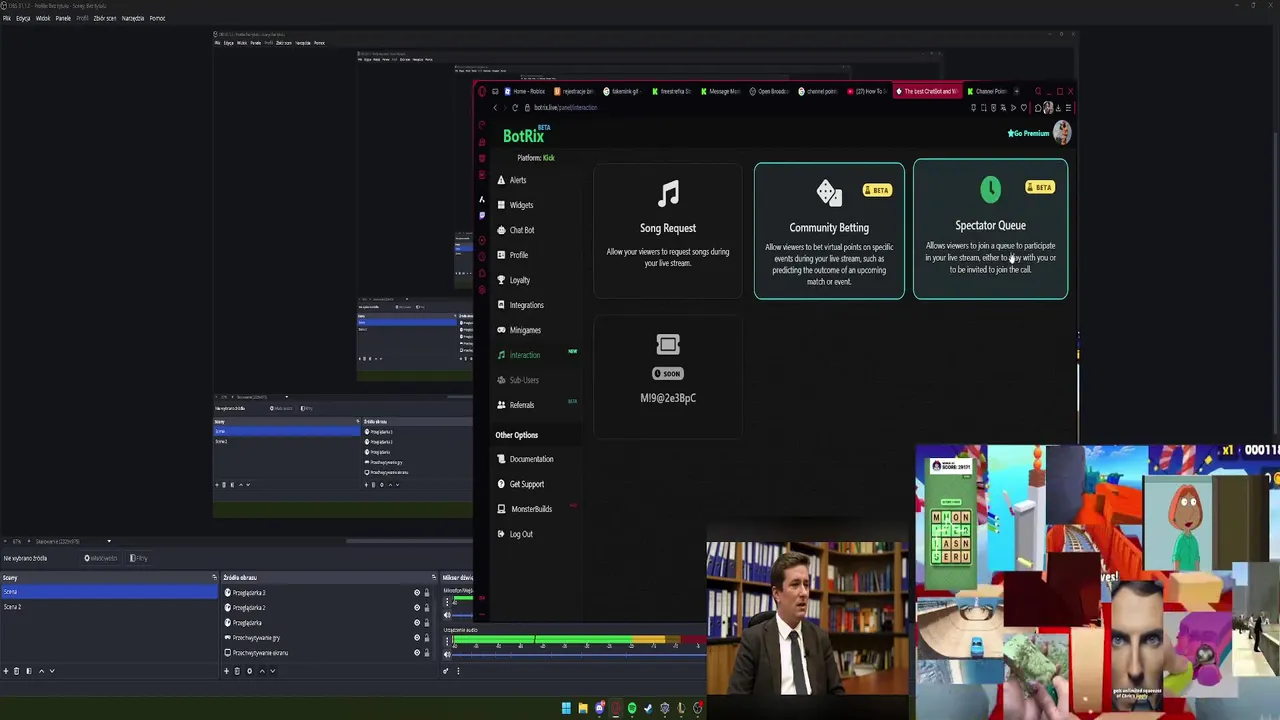Remove selected scene with Sceny trash icon
The height and width of the screenshot is (720, 1280).
pyautogui.click(x=16, y=671)
